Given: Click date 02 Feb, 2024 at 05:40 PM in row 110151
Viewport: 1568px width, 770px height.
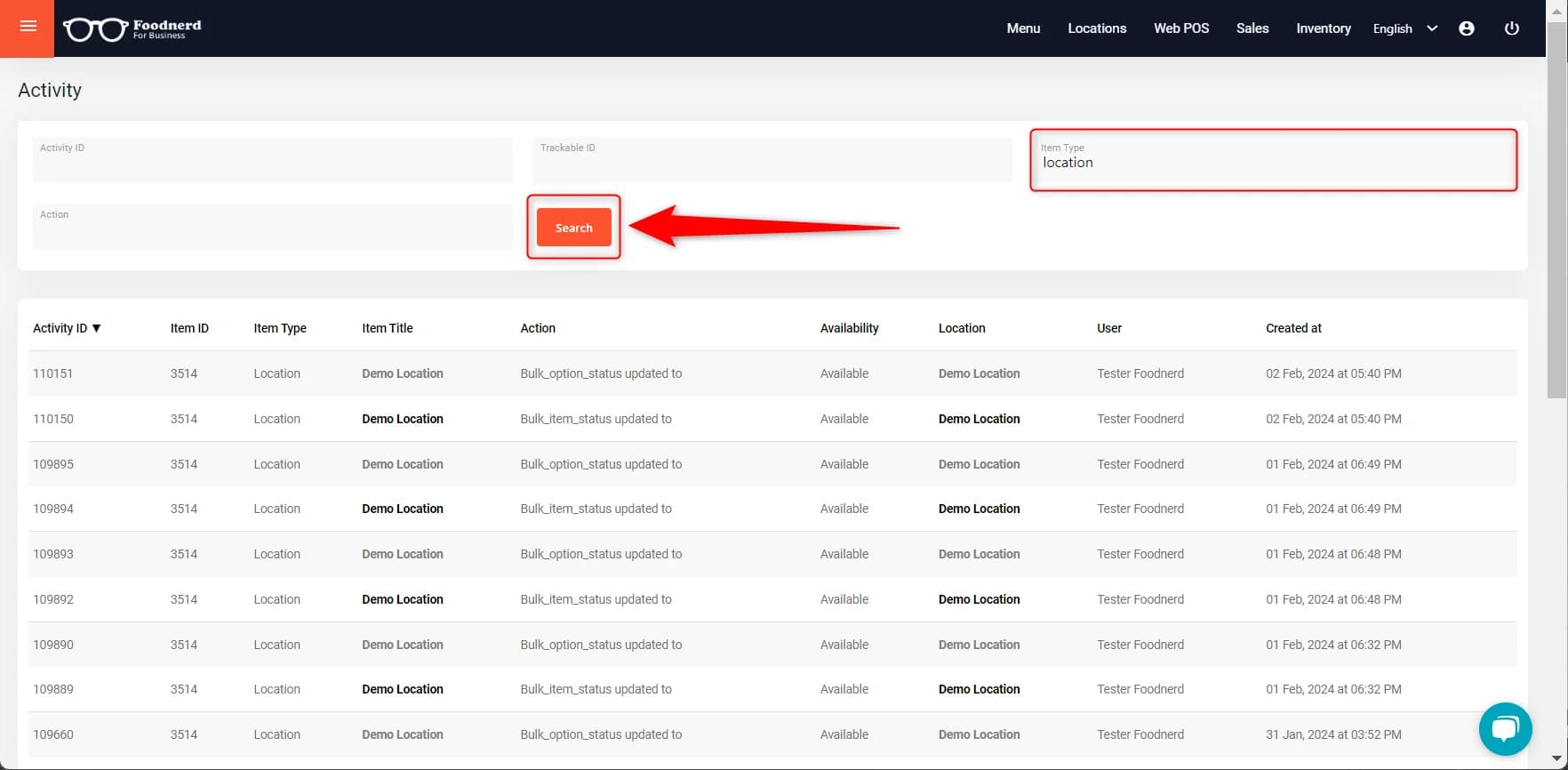Looking at the screenshot, I should pyautogui.click(x=1333, y=373).
